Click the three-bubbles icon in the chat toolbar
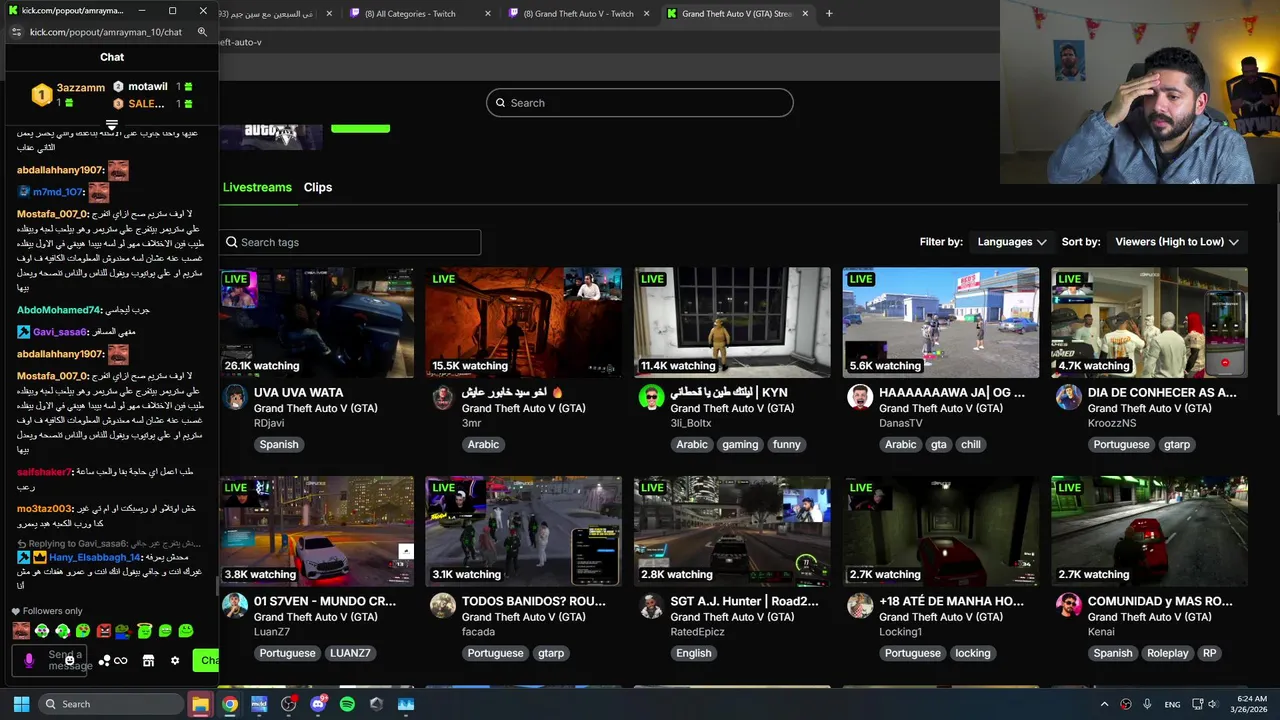Image resolution: width=1280 pixels, height=720 pixels. [x=104, y=660]
